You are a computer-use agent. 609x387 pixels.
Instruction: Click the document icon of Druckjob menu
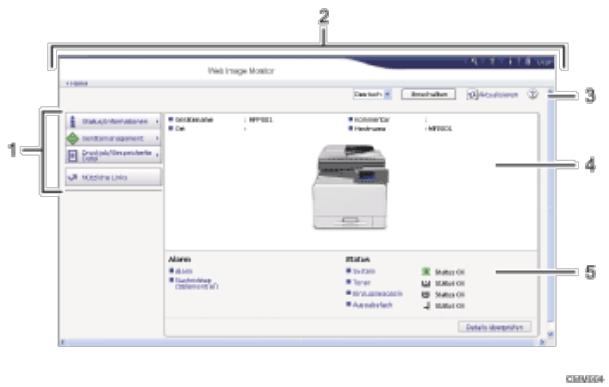click(x=72, y=155)
